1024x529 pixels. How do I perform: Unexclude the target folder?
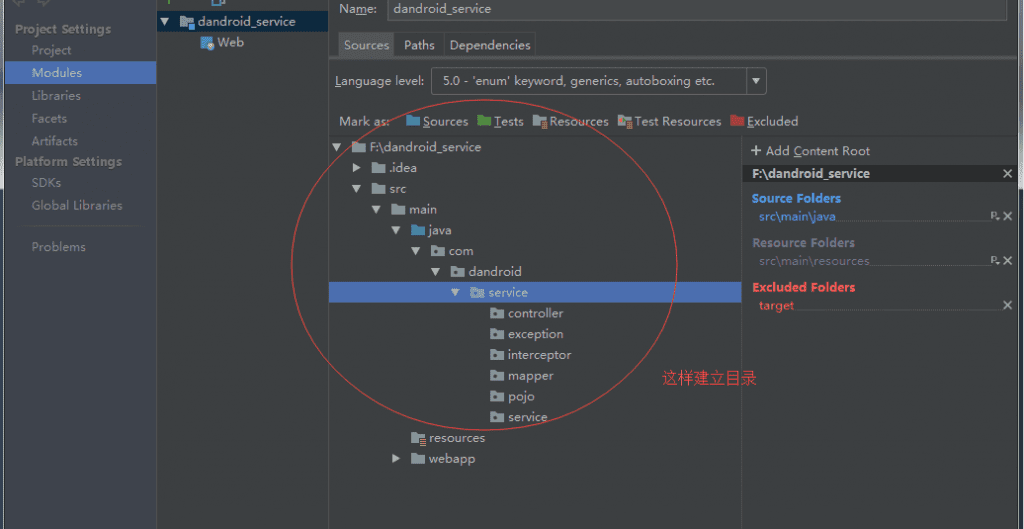(x=1007, y=305)
